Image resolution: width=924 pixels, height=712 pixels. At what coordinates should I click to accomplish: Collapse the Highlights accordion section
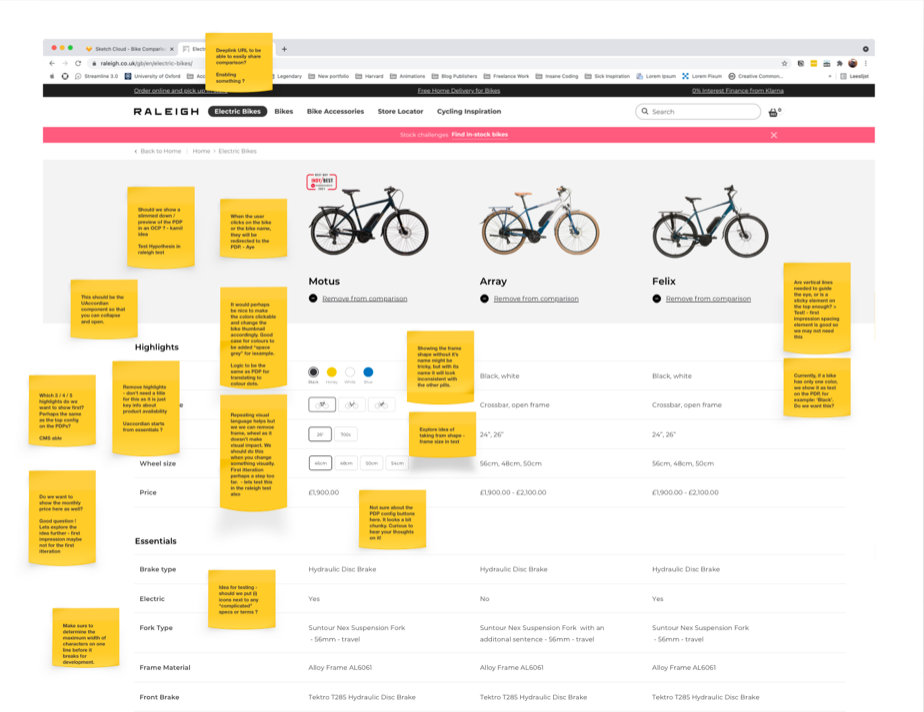pos(156,347)
